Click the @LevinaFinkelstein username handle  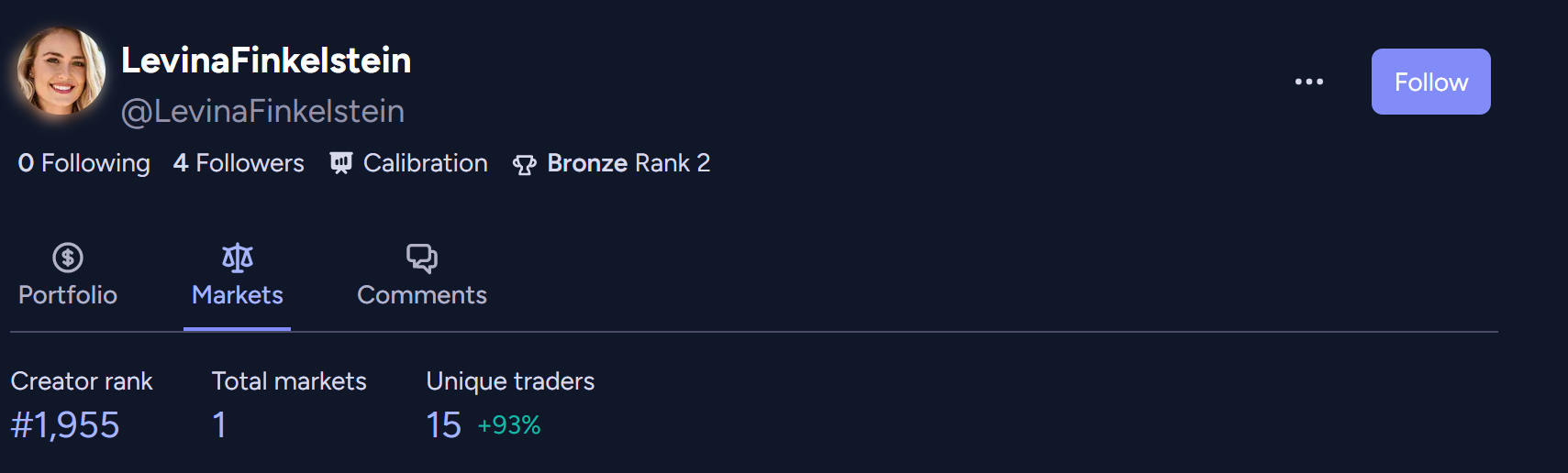coord(262,111)
